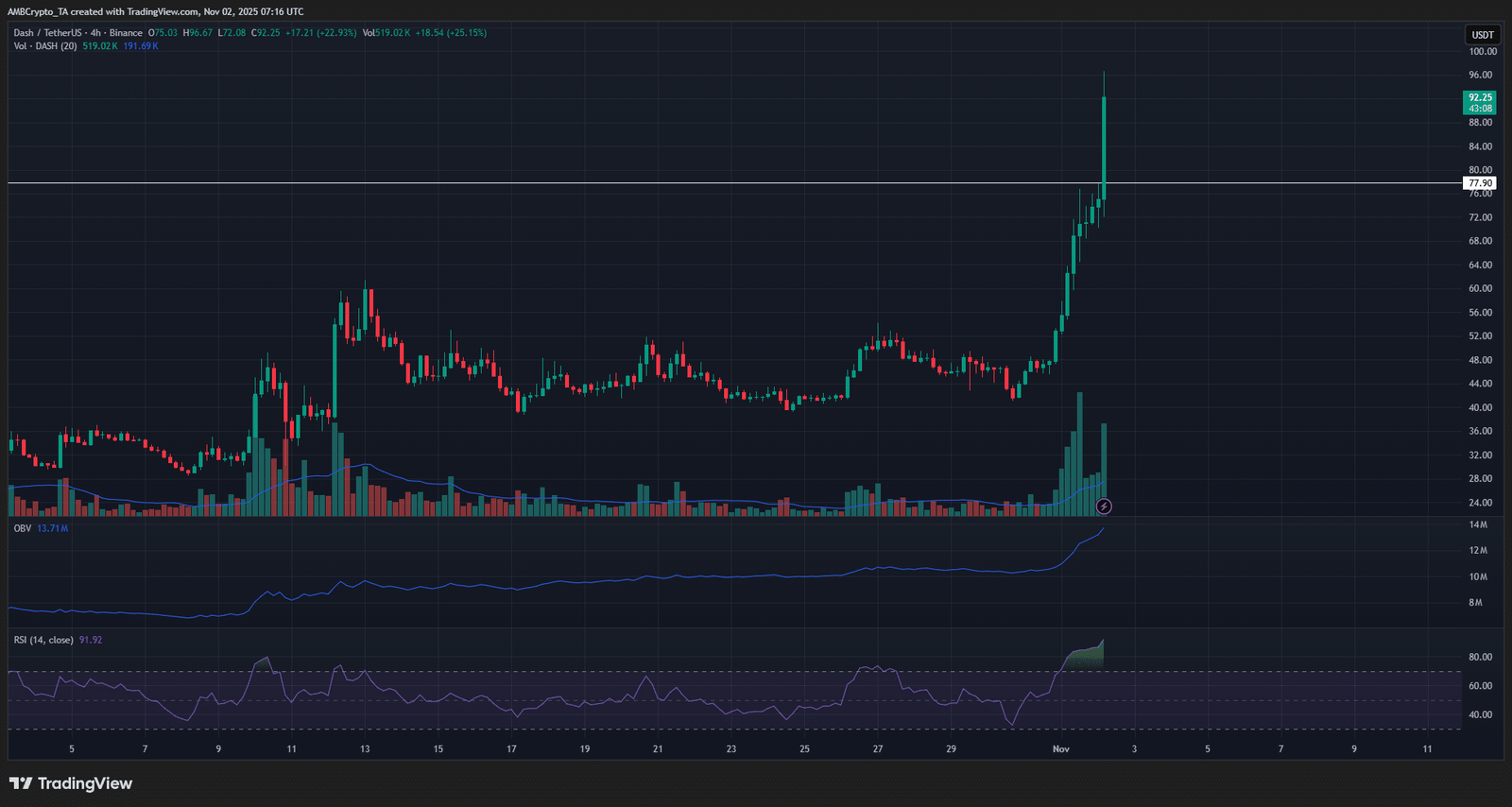1512x807 pixels.
Task: Click the 36.00 price axis label
Action: [1481, 431]
